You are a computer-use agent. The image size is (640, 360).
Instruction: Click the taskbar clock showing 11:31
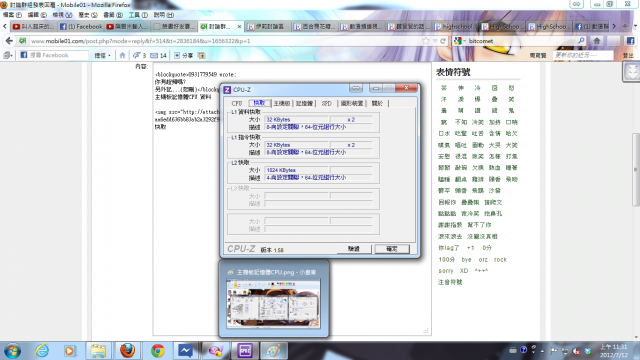point(613,351)
